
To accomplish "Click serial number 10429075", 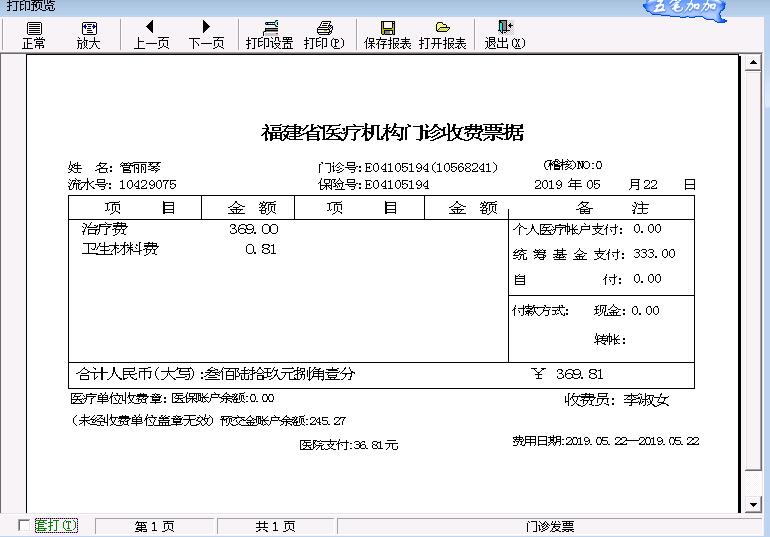I will tap(148, 185).
